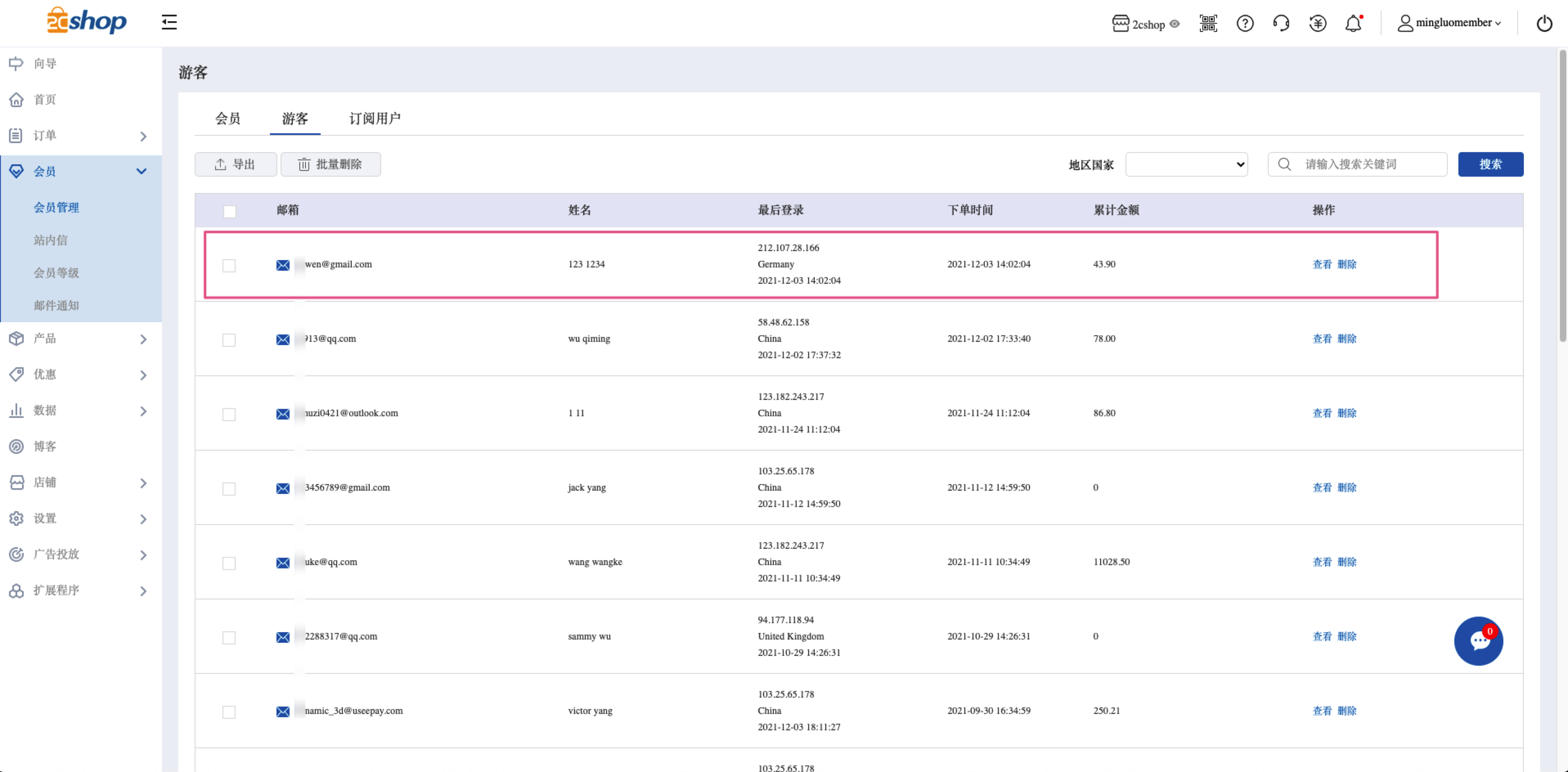1568x772 pixels.
Task: Open the 2cshop store icon
Action: (1120, 24)
